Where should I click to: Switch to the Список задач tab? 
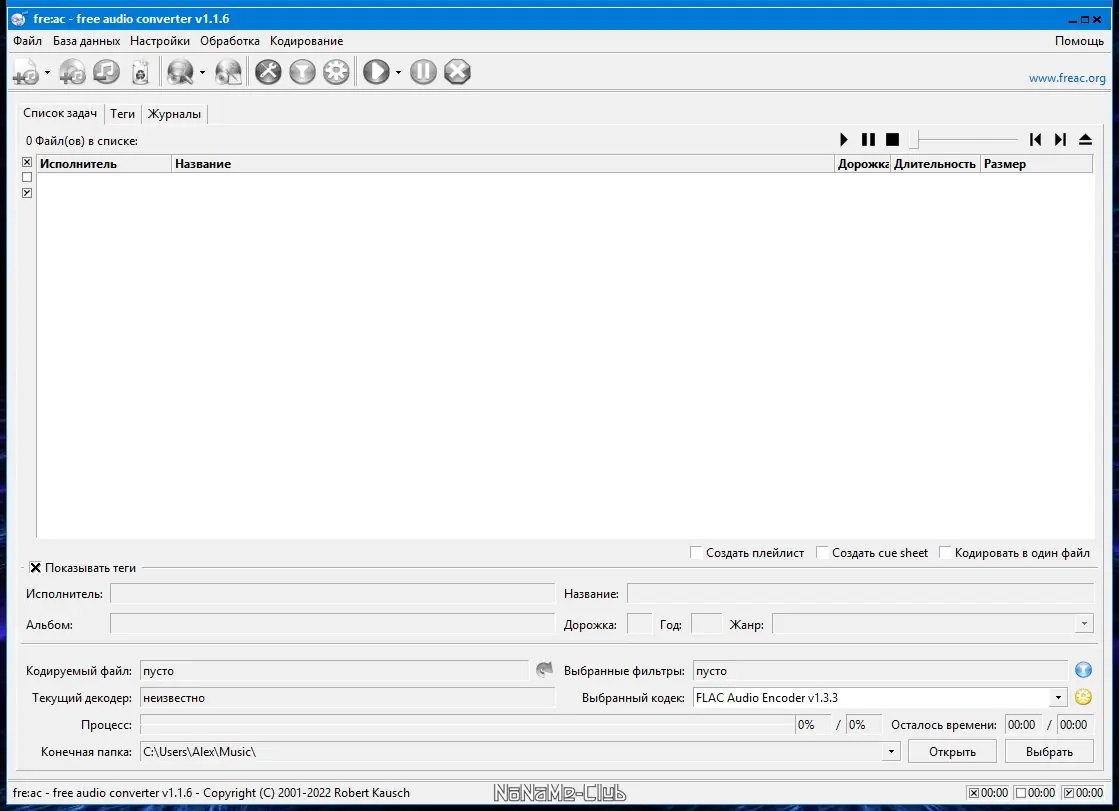point(60,113)
